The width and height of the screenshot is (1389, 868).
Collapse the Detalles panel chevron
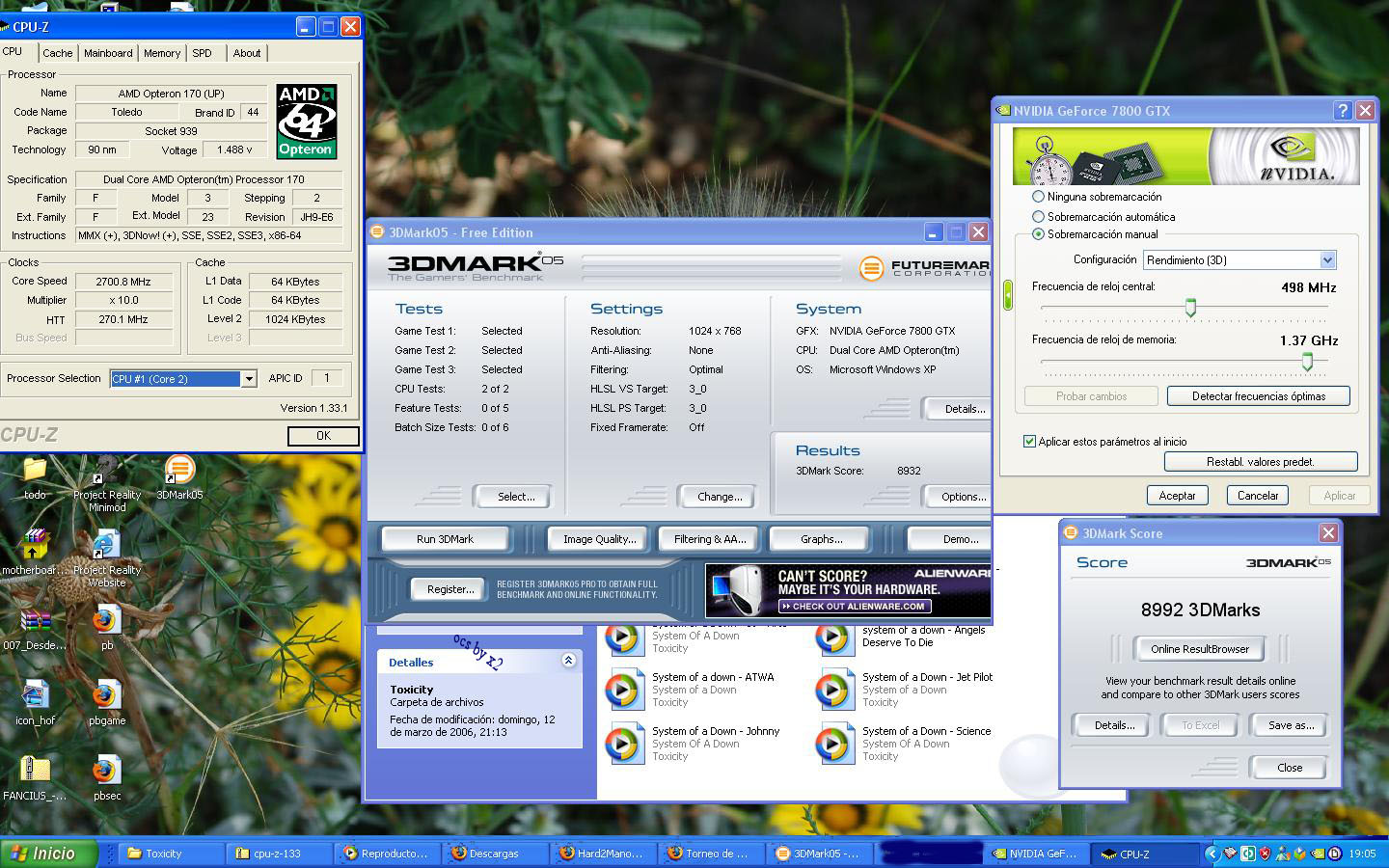pyautogui.click(x=568, y=661)
